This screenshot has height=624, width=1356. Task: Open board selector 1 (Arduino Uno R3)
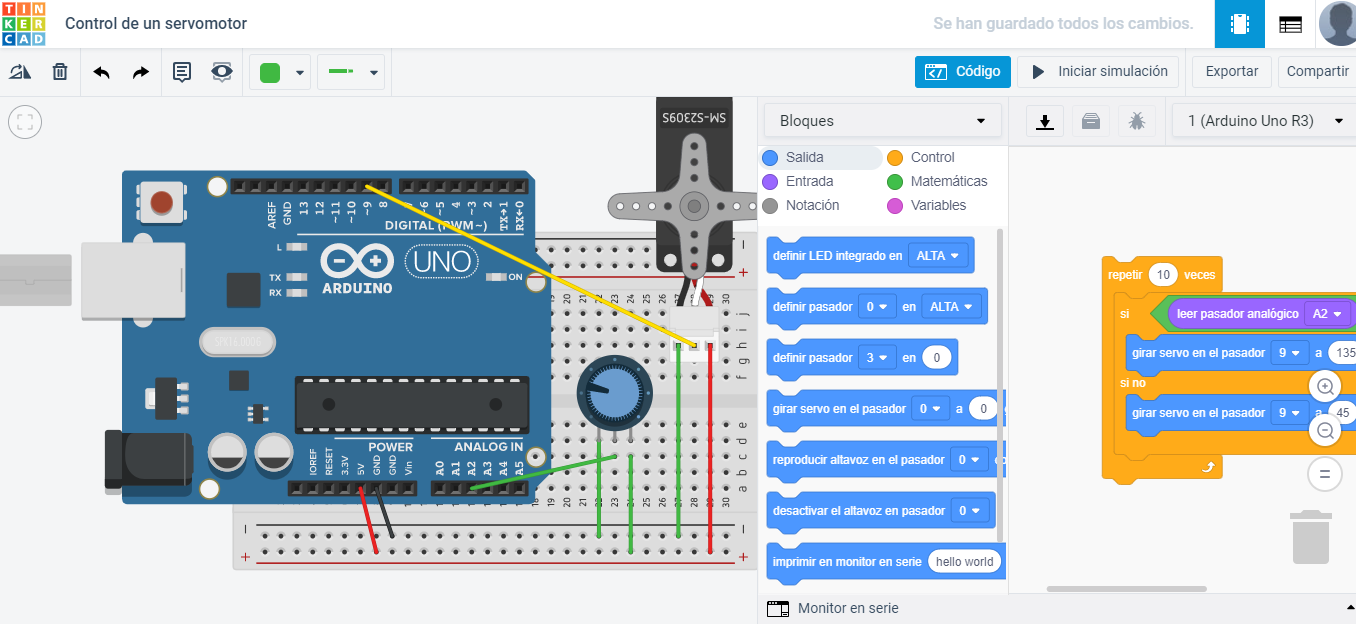1264,121
